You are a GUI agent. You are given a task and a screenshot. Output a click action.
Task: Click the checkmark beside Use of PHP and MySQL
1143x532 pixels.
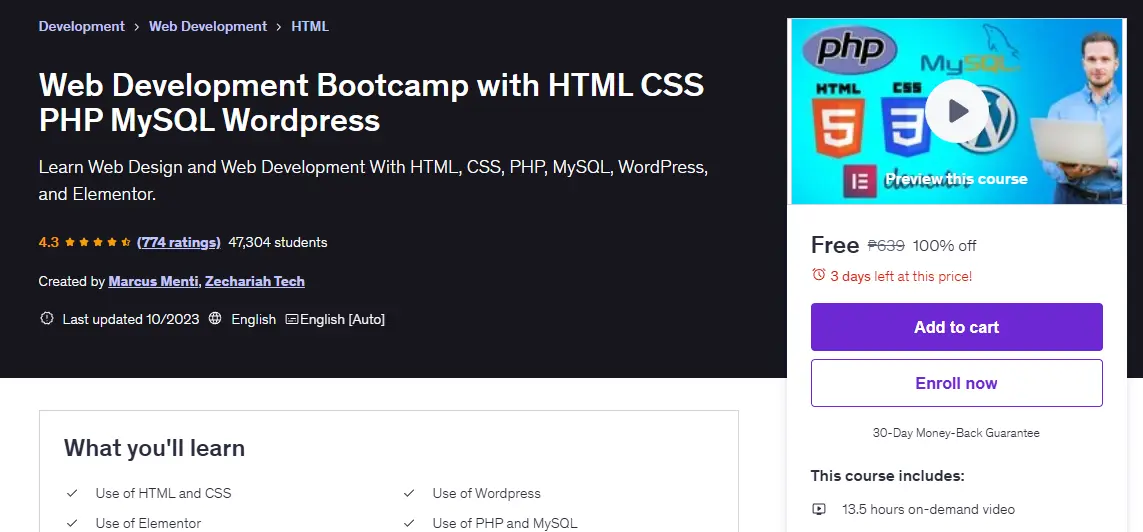click(x=409, y=523)
